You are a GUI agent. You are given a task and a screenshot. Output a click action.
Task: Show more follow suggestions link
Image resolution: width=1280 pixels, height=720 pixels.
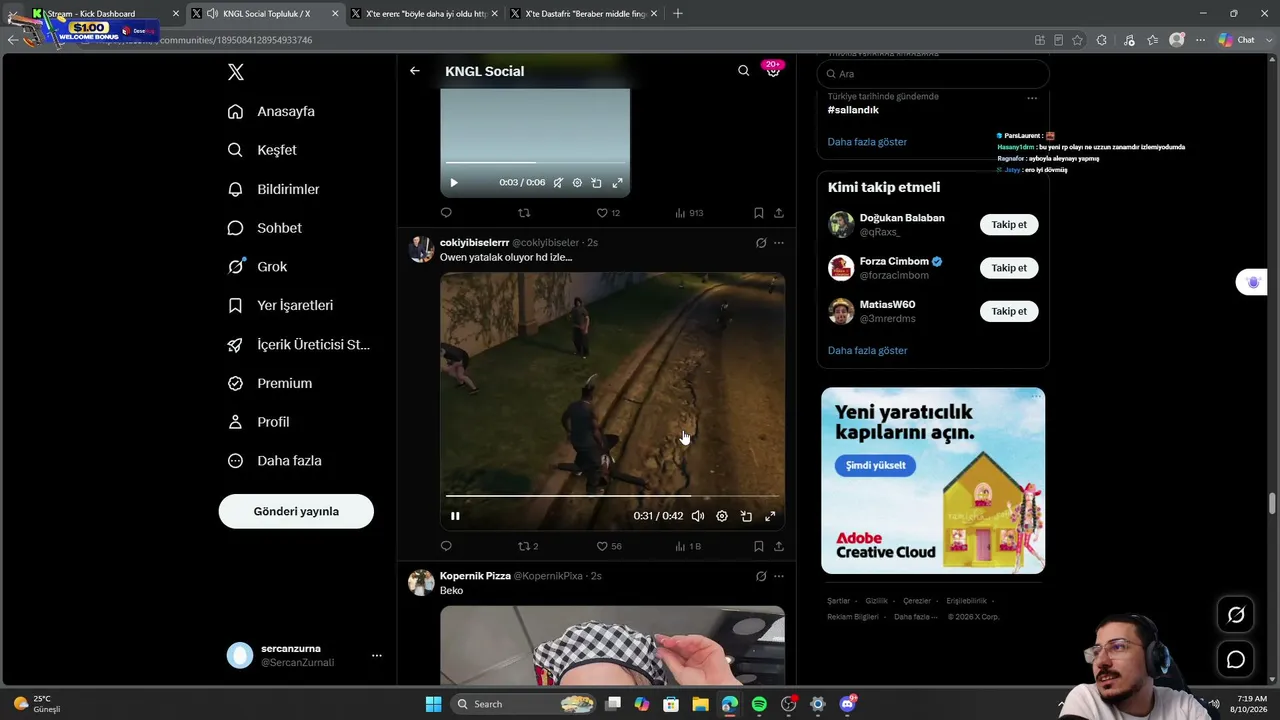[867, 351]
